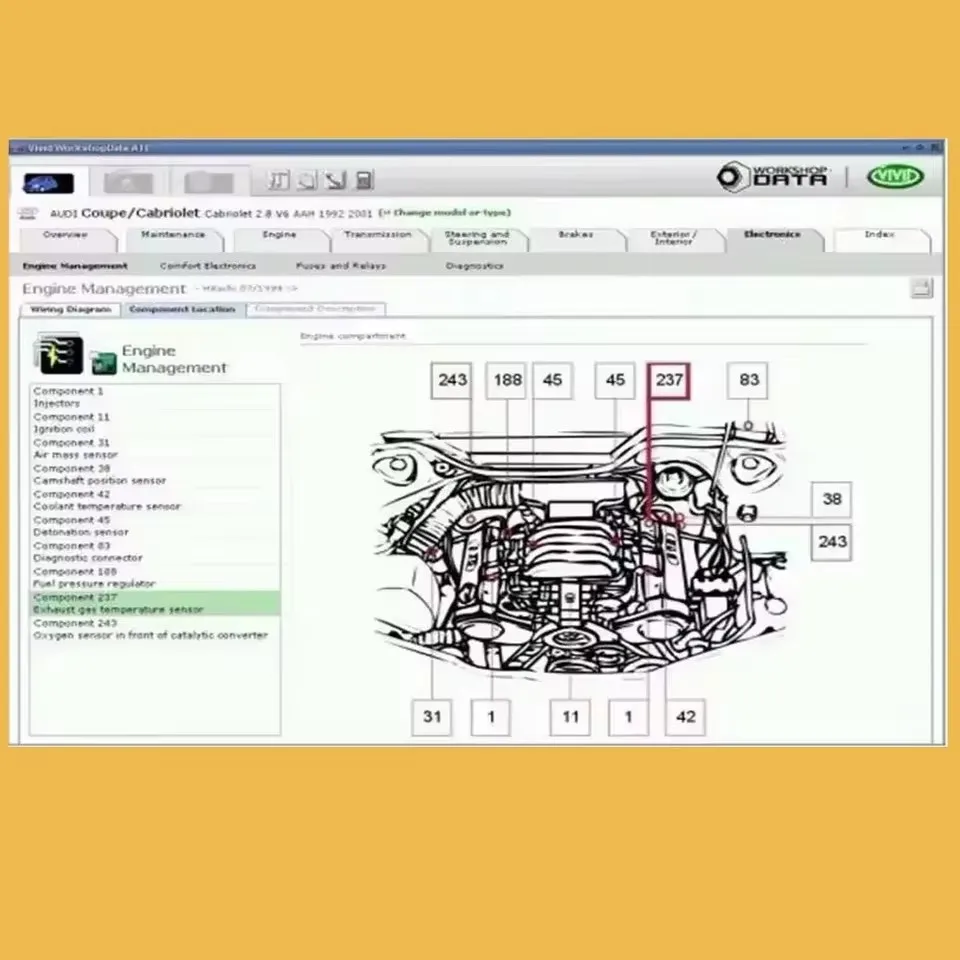This screenshot has height=960, width=960.
Task: Switch to the Component Location tab
Action: pos(182,310)
